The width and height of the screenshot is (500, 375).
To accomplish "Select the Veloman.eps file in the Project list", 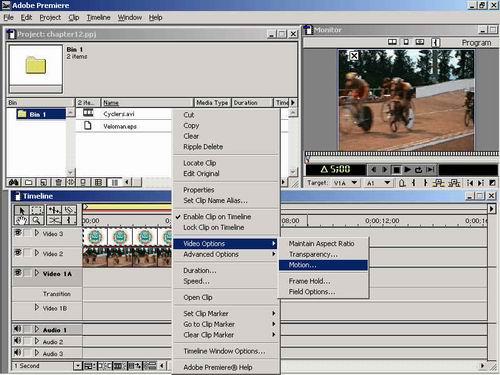I will [120, 126].
